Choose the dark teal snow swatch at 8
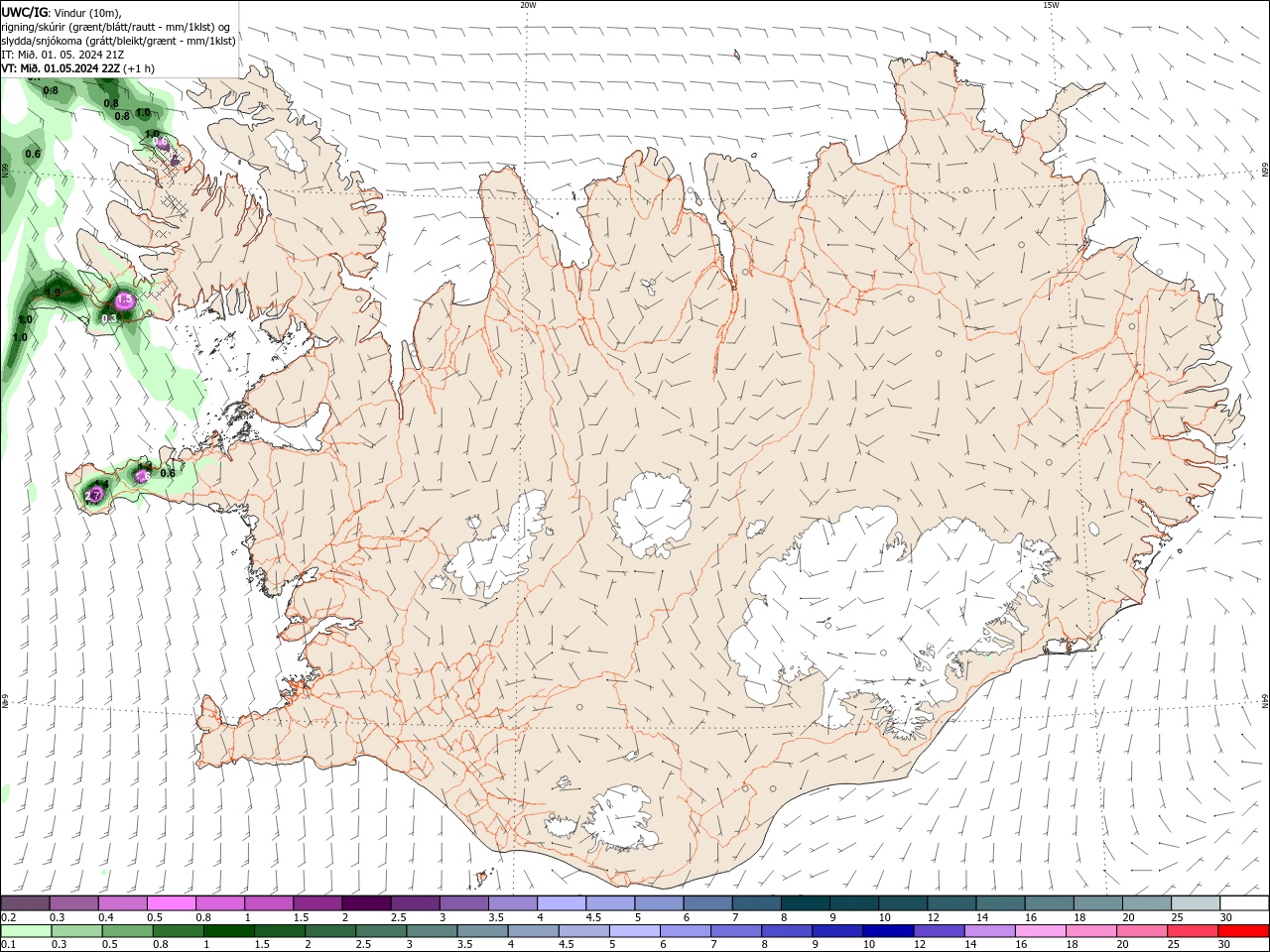The height and width of the screenshot is (952, 1270). click(805, 903)
